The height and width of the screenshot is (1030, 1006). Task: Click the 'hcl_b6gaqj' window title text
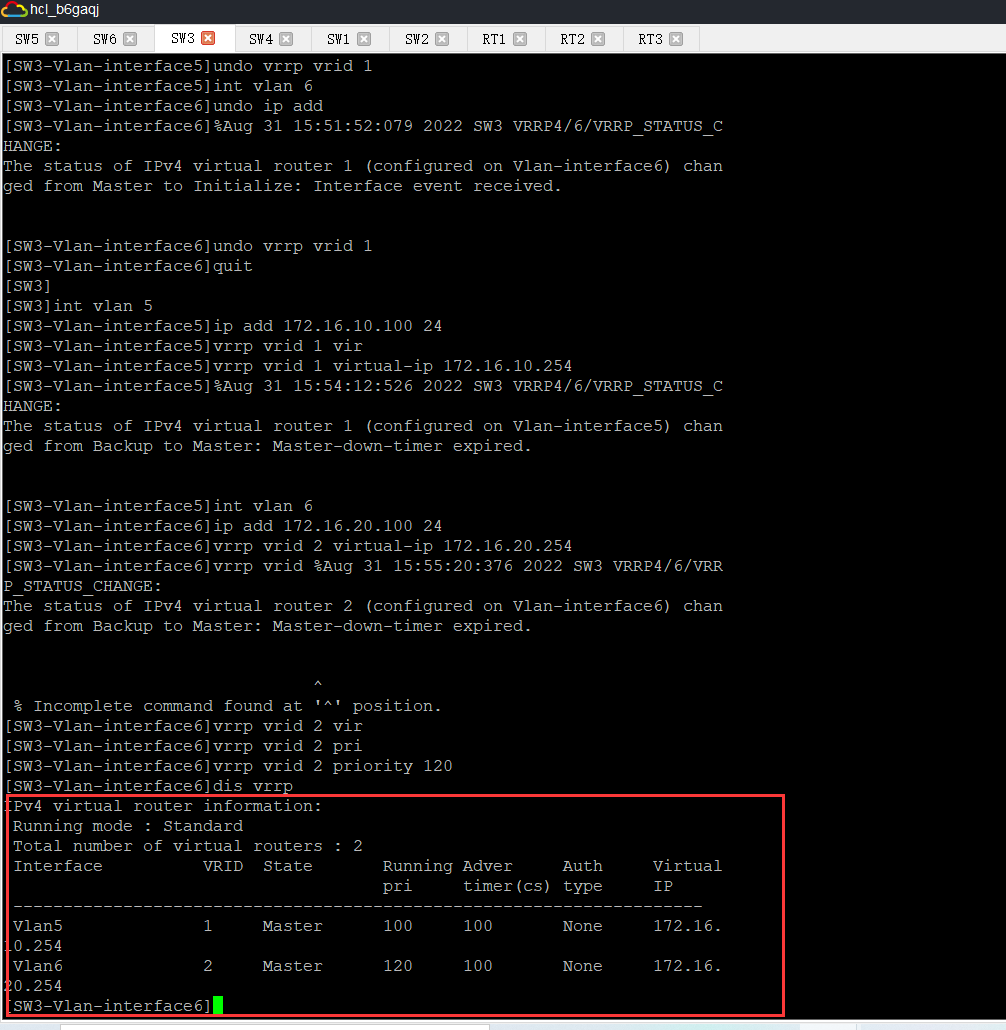[64, 10]
